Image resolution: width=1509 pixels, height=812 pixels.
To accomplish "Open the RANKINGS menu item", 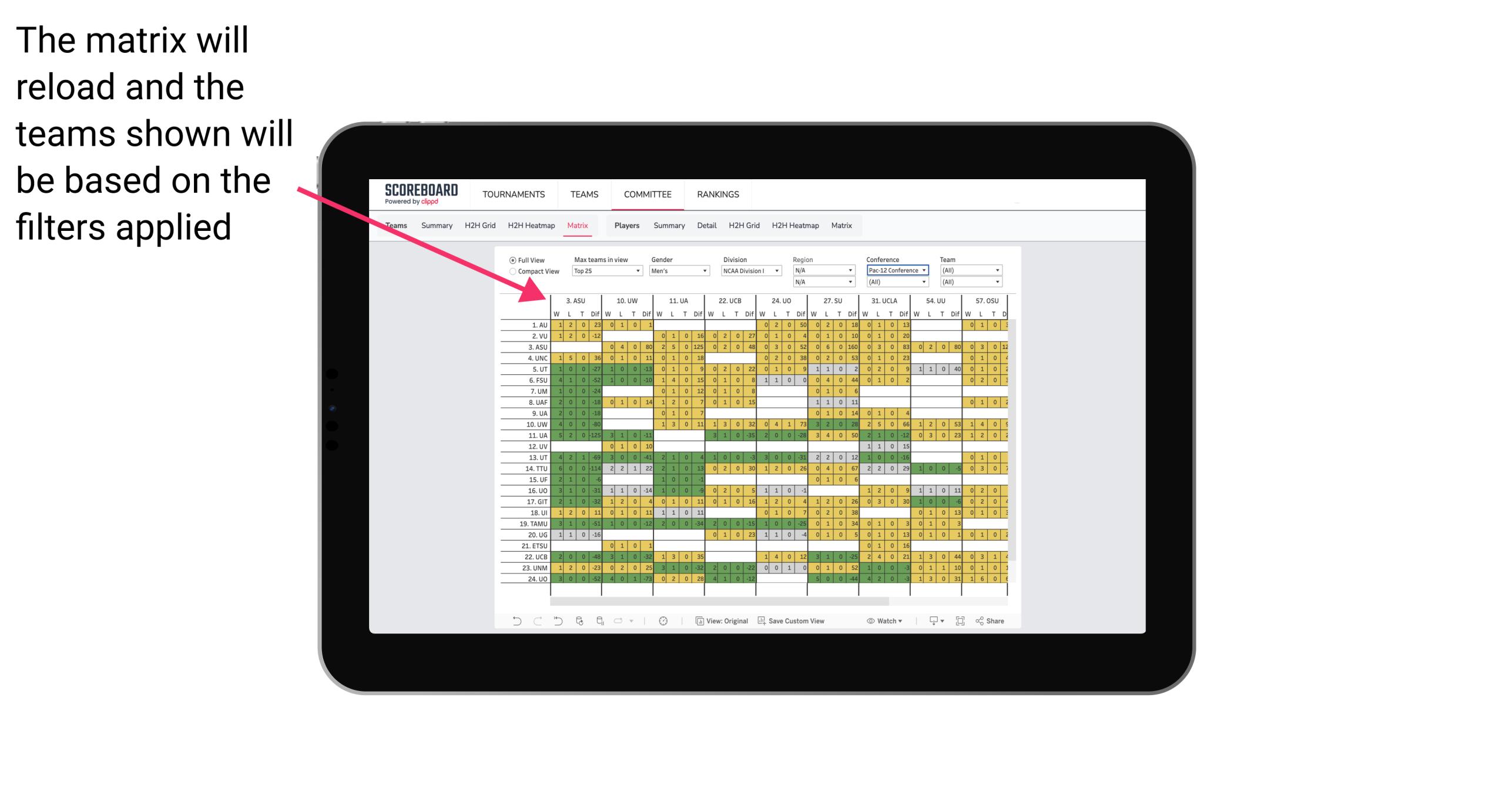I will click(x=718, y=194).
